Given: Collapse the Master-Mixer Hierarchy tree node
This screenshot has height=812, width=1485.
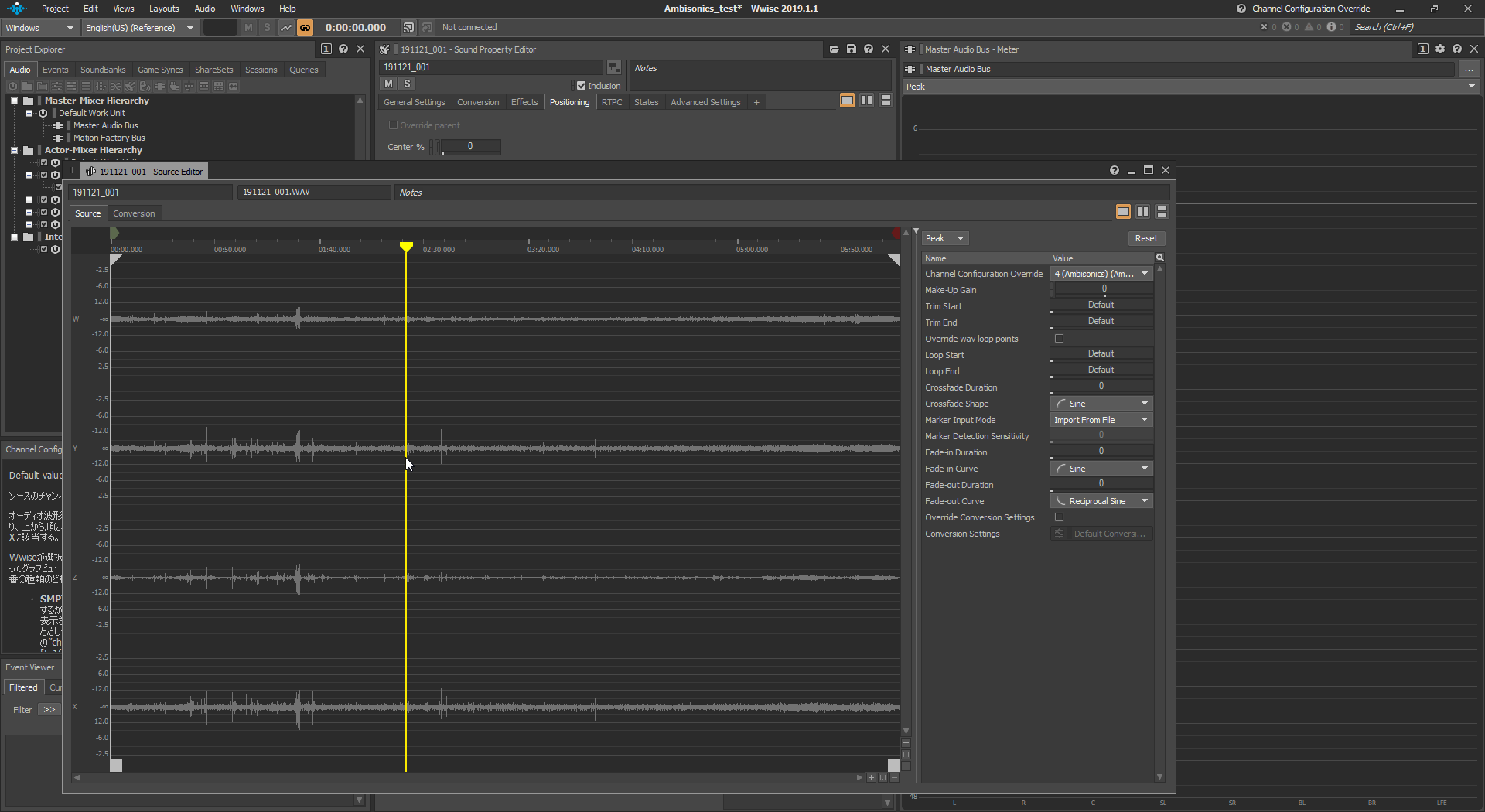Looking at the screenshot, I should coord(14,101).
